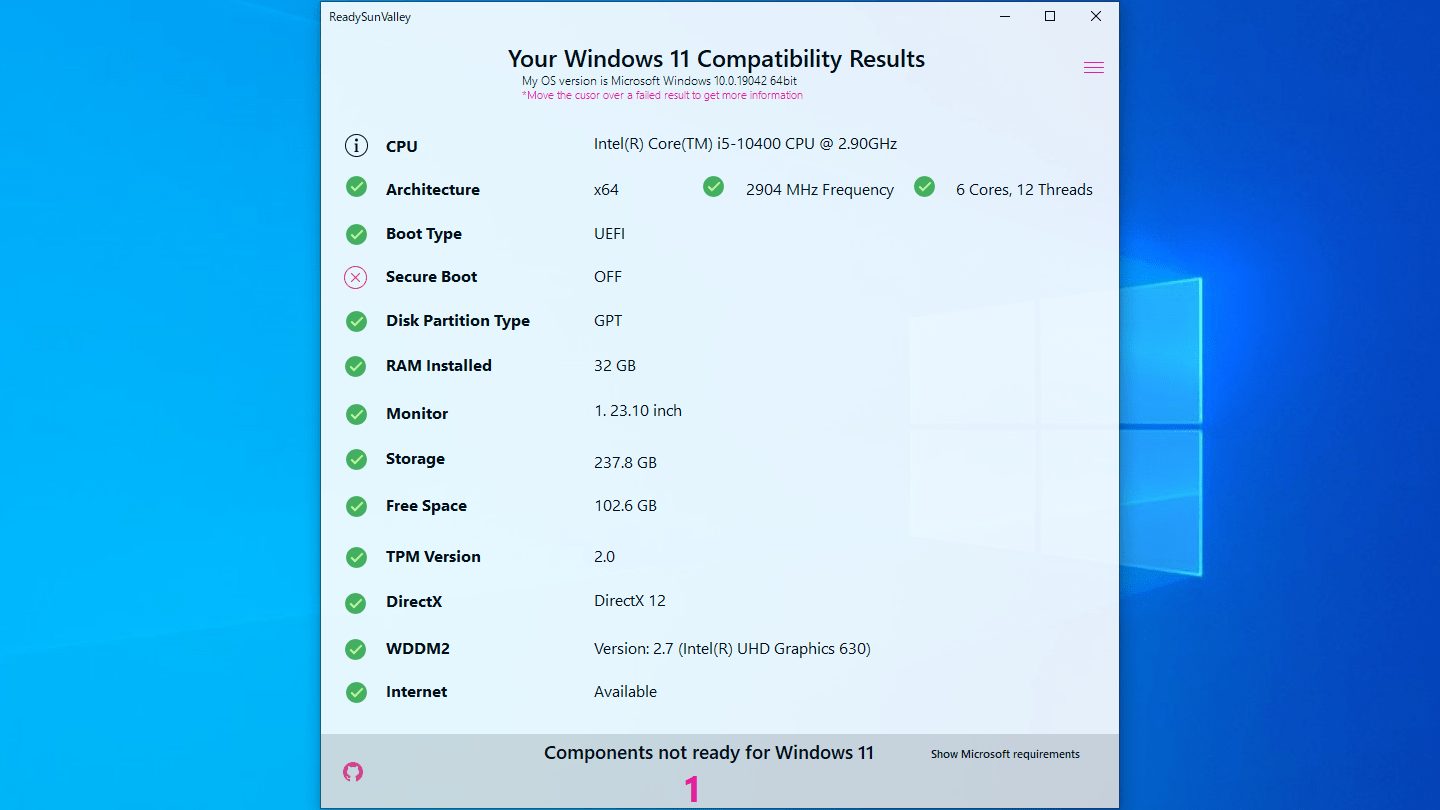This screenshot has height=810, width=1440.
Task: Click the DirectX 12 value
Action: coord(630,601)
